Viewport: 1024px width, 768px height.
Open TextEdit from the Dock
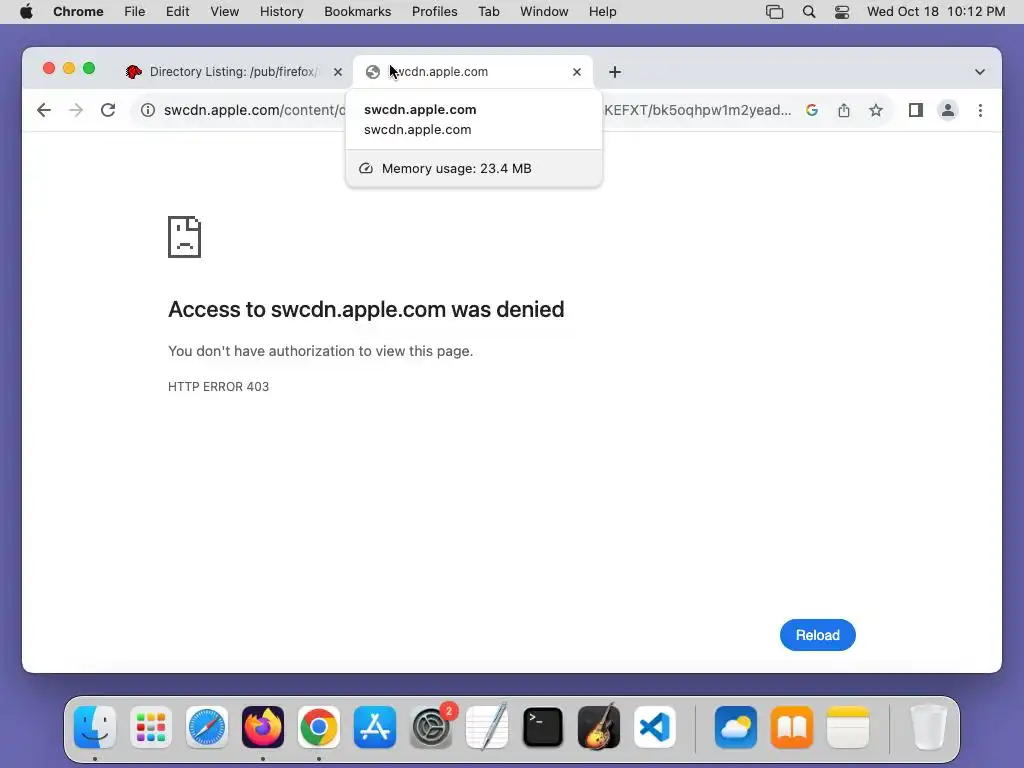487,727
